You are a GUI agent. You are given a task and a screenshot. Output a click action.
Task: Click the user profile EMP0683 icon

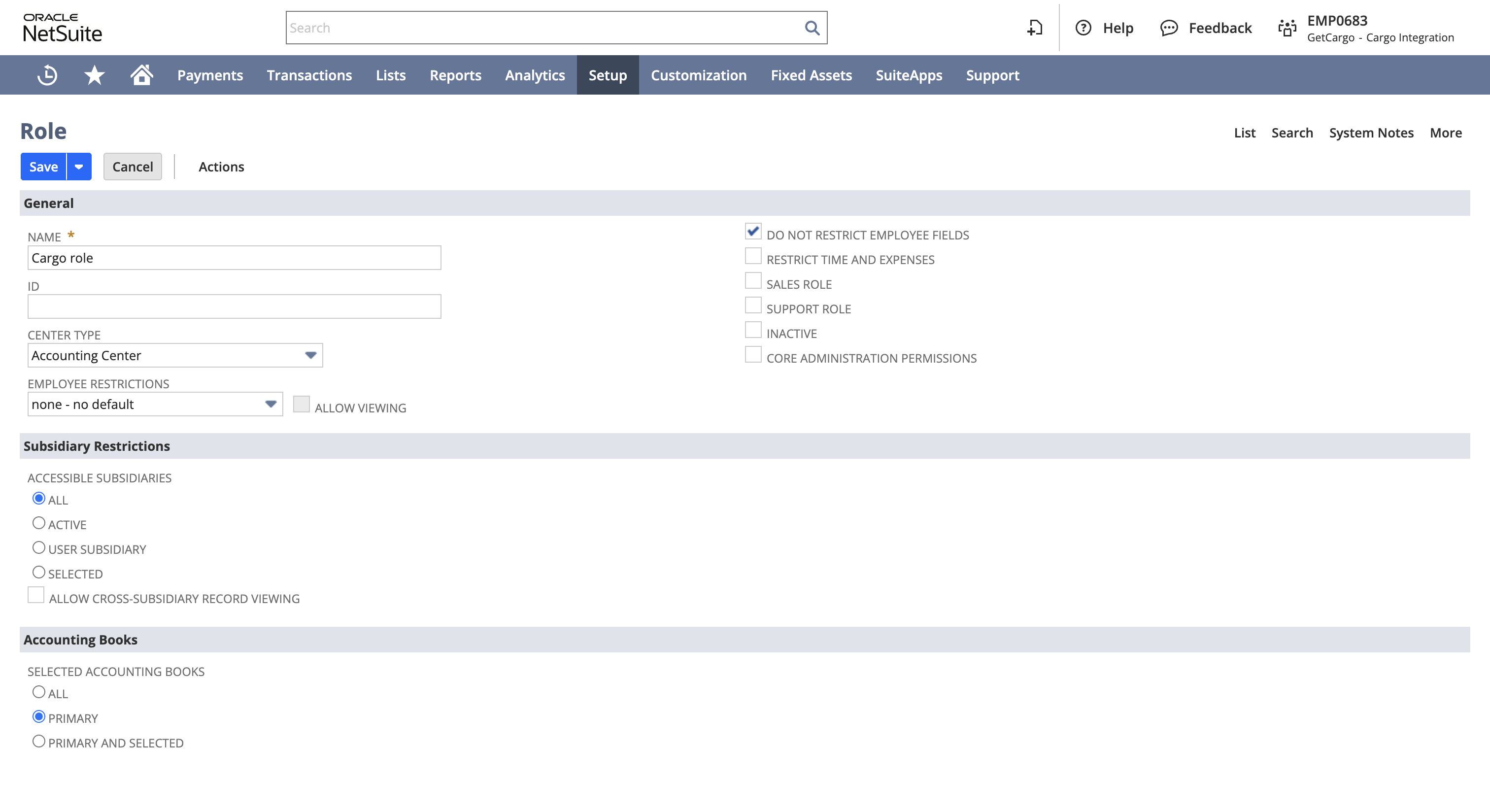1287,27
